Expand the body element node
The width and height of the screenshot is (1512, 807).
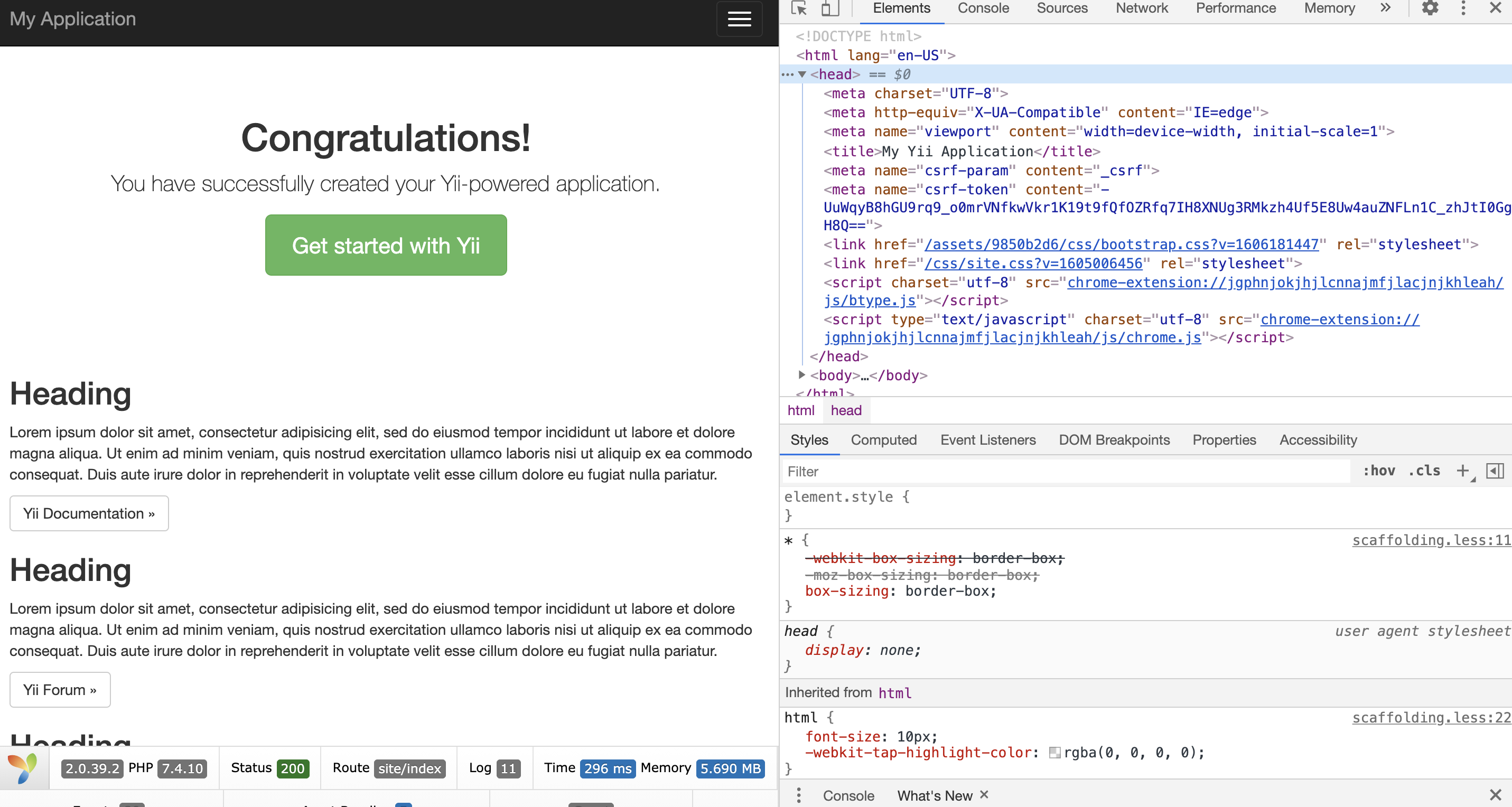pos(802,375)
